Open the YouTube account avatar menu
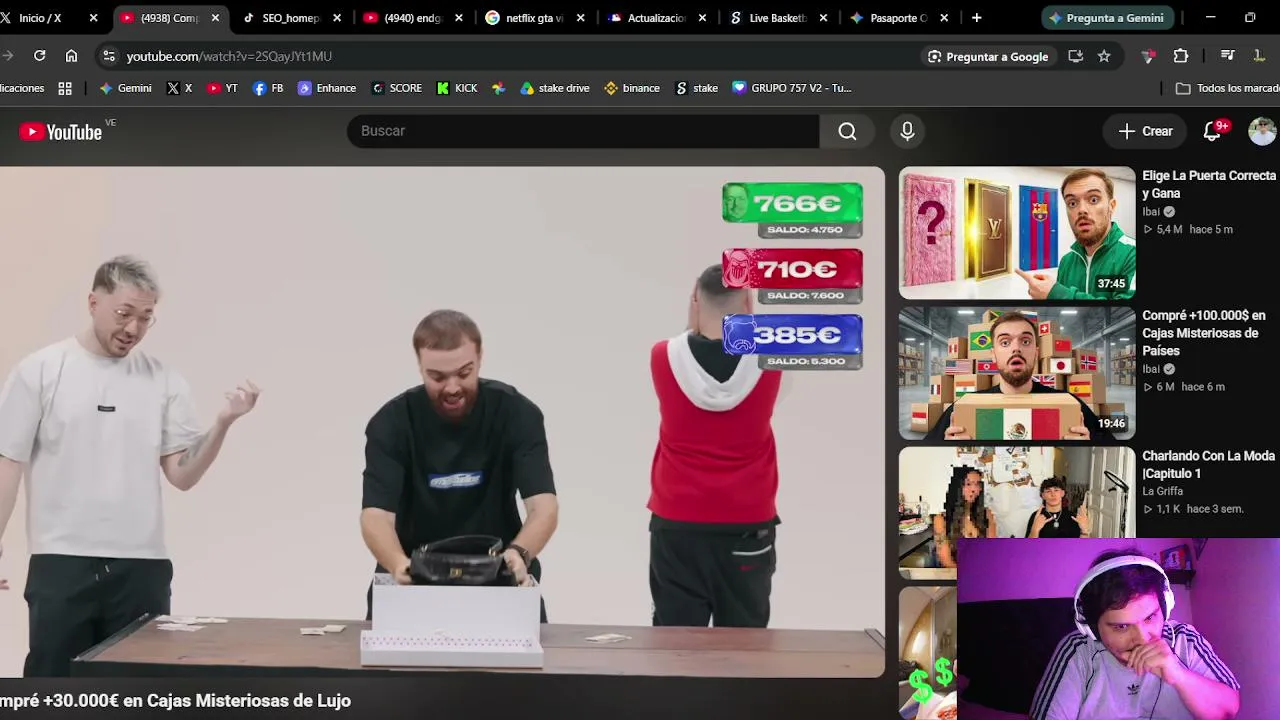The width and height of the screenshot is (1280, 720). (x=1262, y=131)
